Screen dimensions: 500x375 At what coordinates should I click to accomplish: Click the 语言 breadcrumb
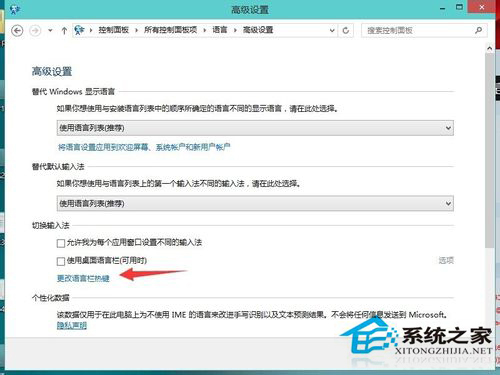(x=219, y=30)
